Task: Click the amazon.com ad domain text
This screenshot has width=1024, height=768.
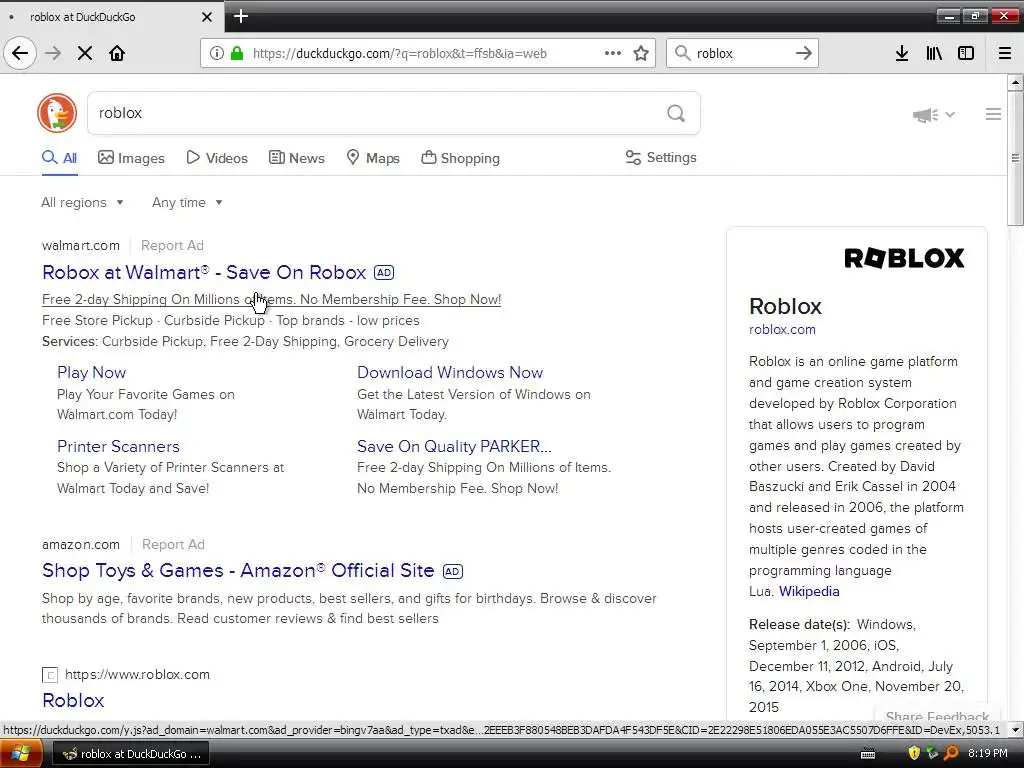Action: point(81,545)
